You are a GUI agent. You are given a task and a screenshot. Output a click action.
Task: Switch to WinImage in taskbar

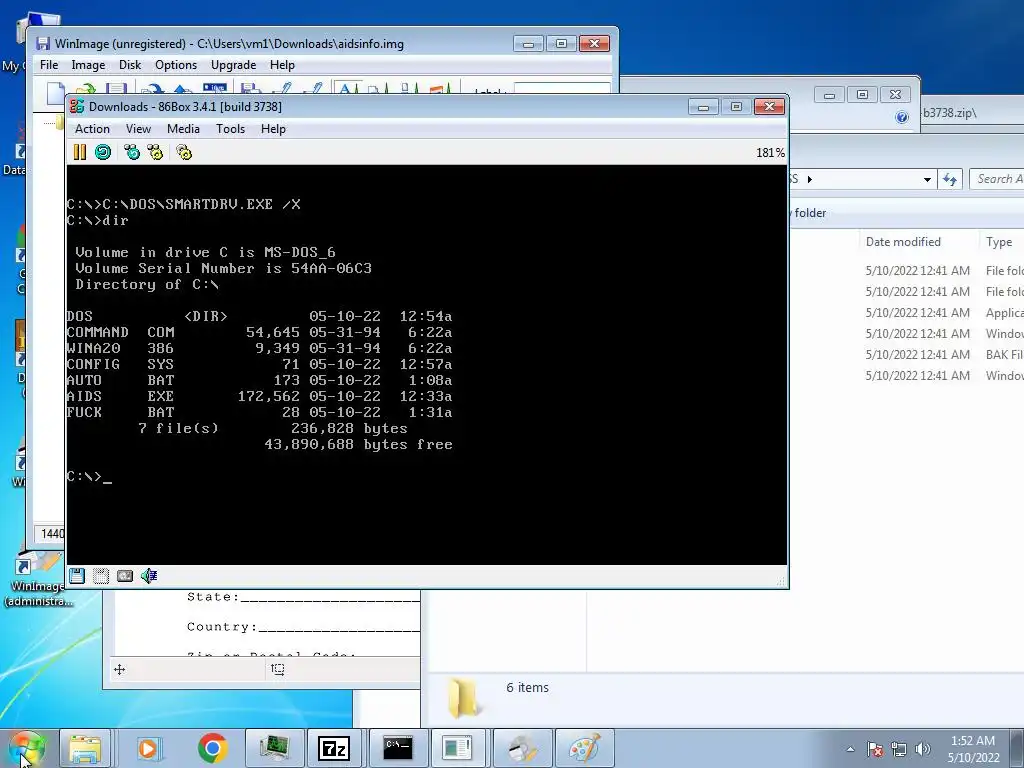tap(522, 748)
